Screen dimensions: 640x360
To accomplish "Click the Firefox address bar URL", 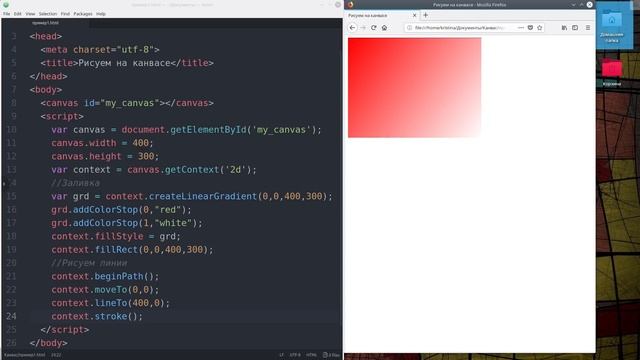I will 460,28.
